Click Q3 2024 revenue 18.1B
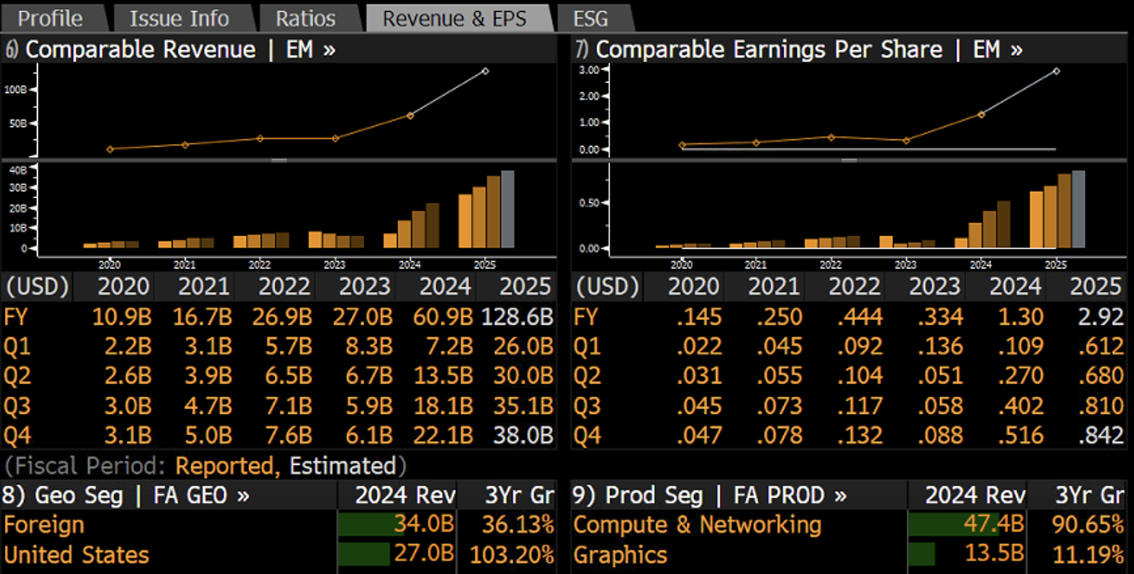 pos(443,406)
